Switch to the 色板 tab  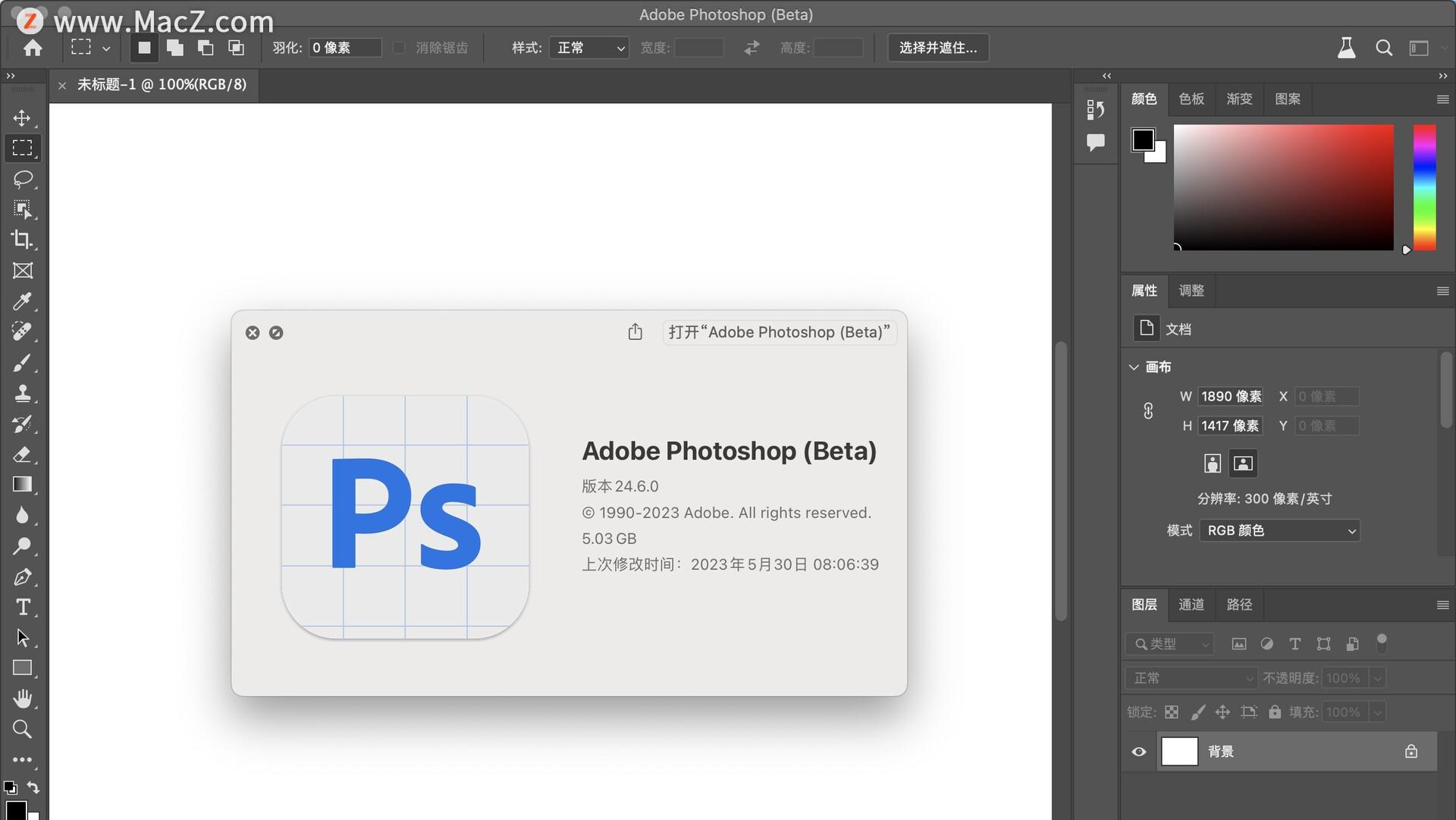coord(1191,99)
